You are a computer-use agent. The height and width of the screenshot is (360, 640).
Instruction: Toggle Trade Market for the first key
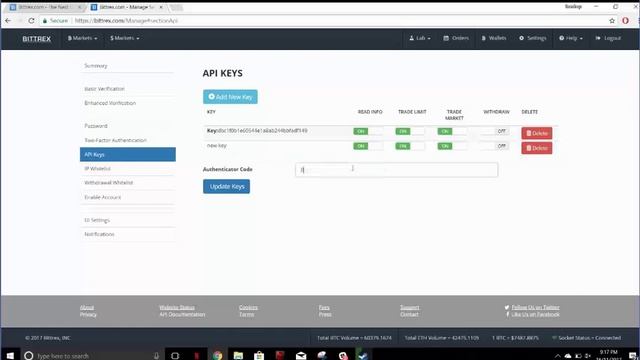coord(452,131)
